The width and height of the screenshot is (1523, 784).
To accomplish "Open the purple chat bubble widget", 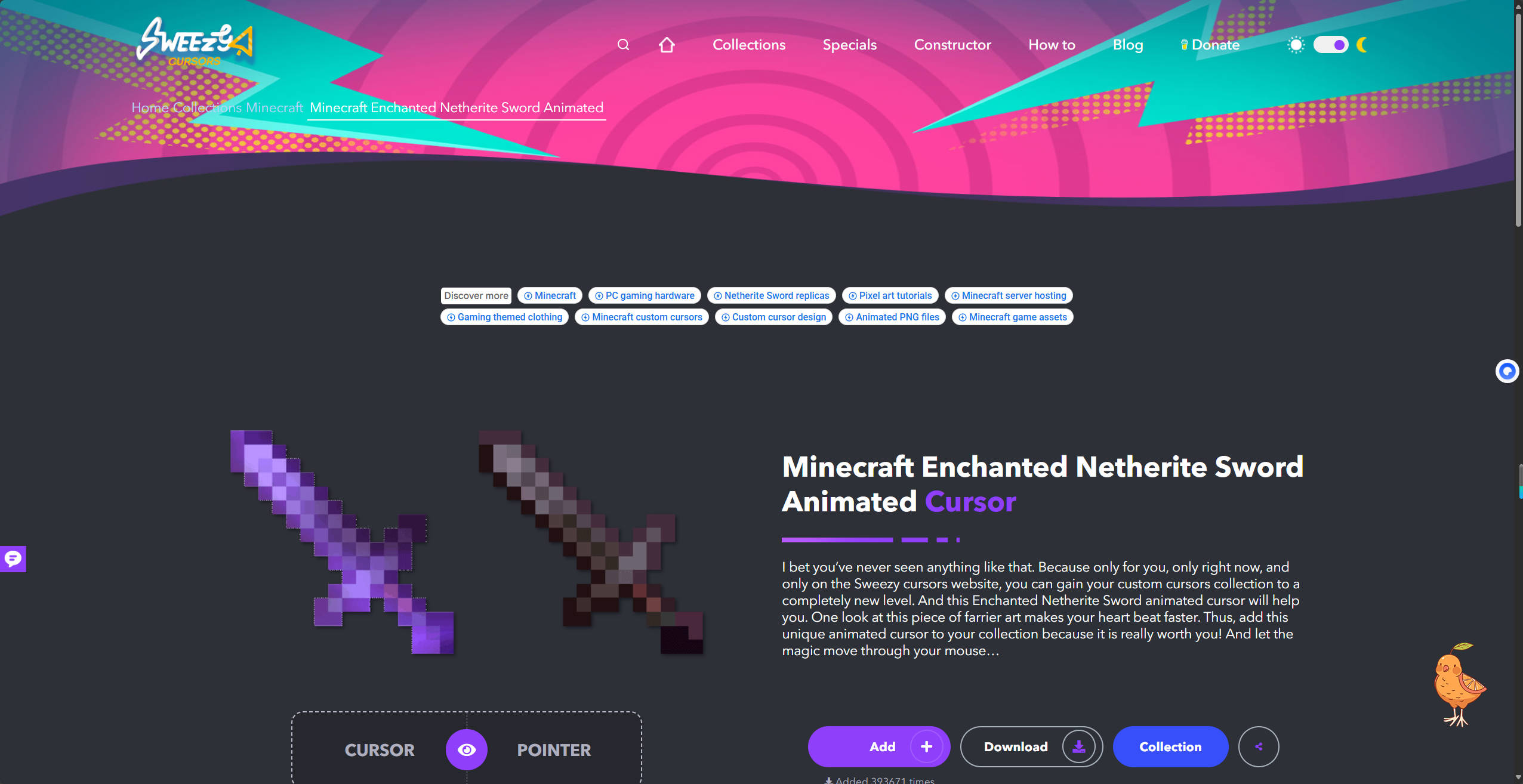I will point(13,559).
